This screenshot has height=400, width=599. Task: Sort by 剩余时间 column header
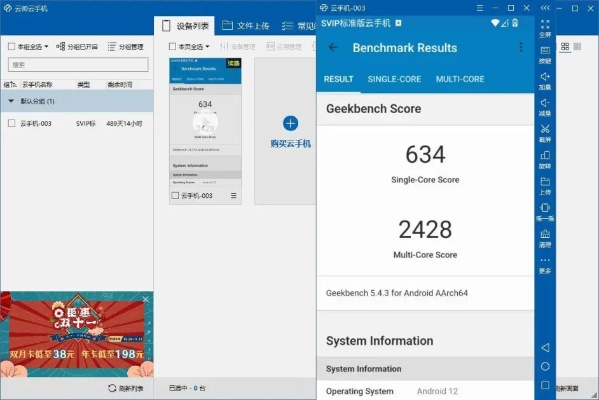pyautogui.click(x=120, y=84)
